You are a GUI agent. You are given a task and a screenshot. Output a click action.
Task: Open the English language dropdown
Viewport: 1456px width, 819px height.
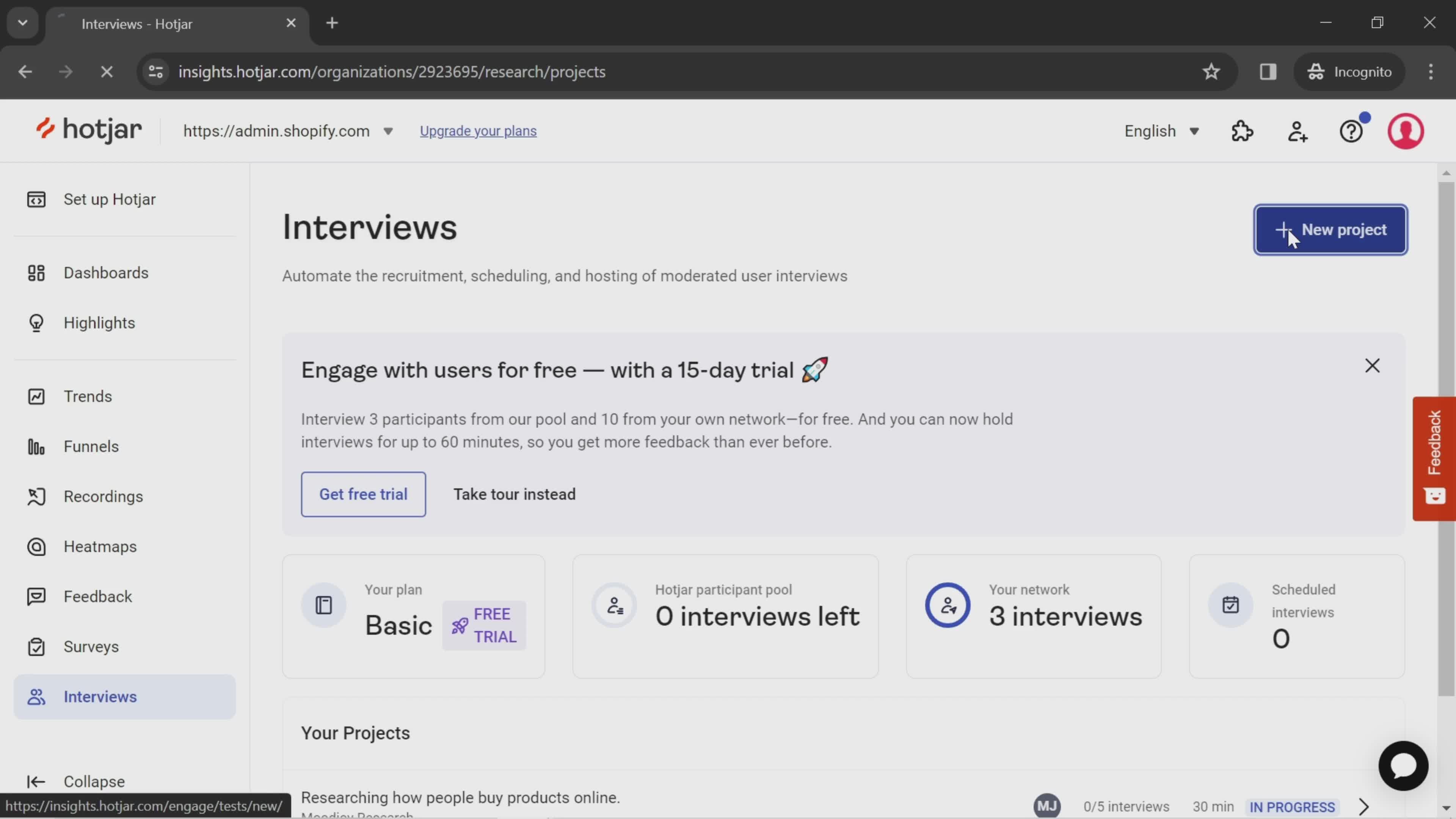click(x=1161, y=131)
